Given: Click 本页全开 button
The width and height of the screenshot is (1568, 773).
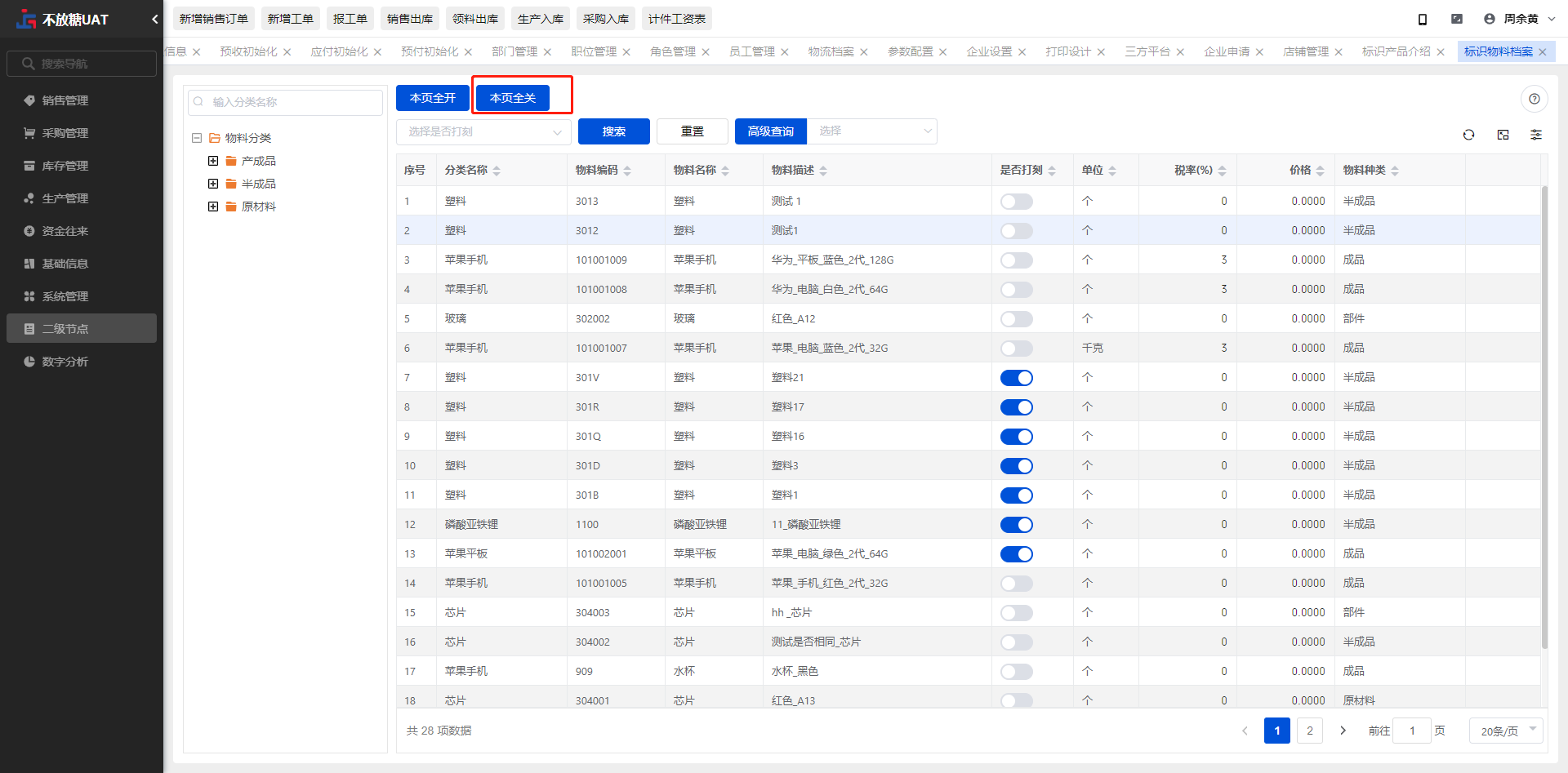Looking at the screenshot, I should [433, 98].
